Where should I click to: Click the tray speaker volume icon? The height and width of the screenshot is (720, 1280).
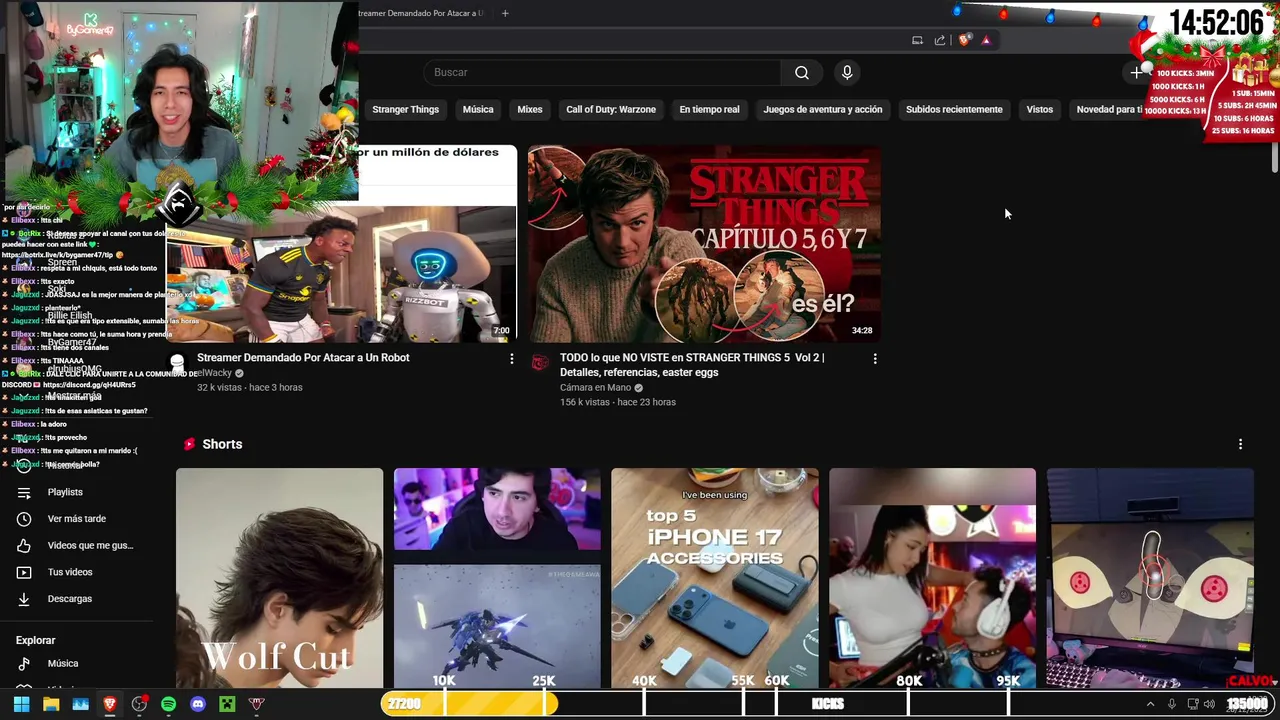click(1211, 704)
